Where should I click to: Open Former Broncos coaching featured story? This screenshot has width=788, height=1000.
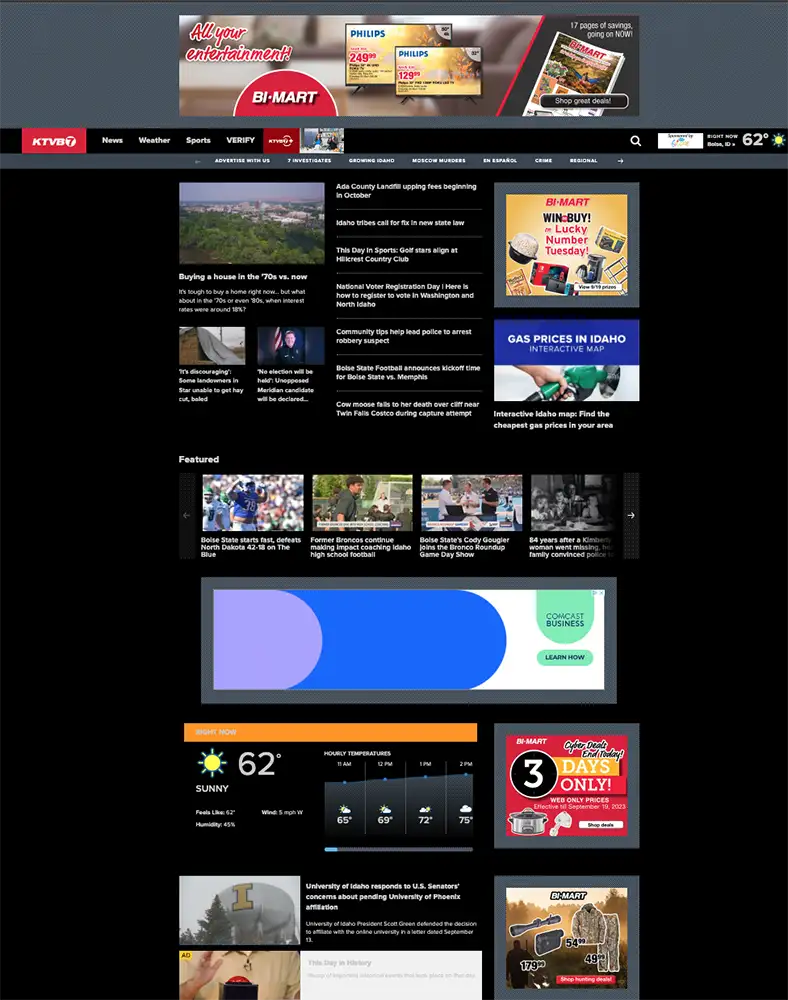pos(360,547)
